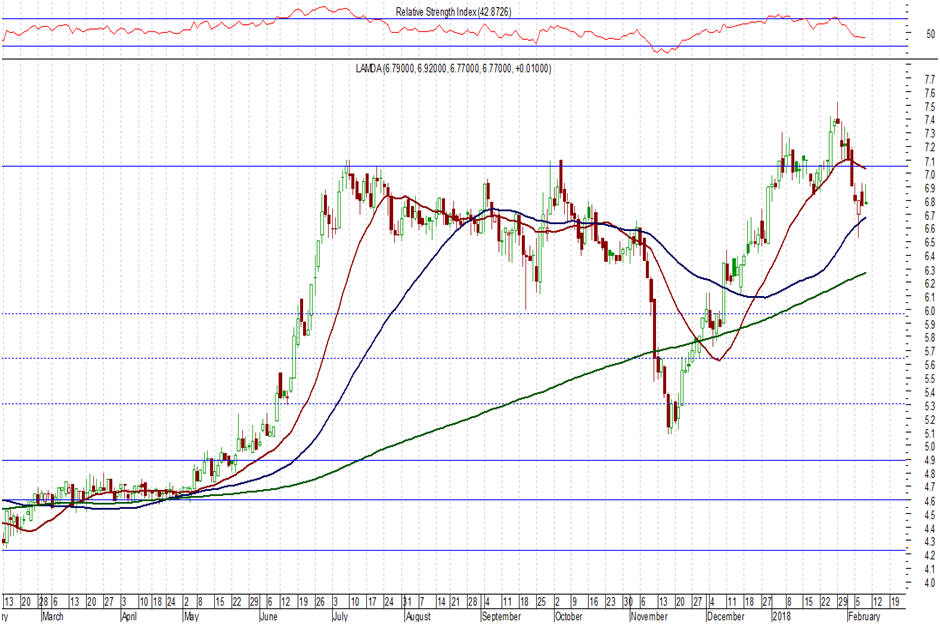The width and height of the screenshot is (940, 624).
Task: Click the 4.6 price axis value
Action: coord(930,501)
